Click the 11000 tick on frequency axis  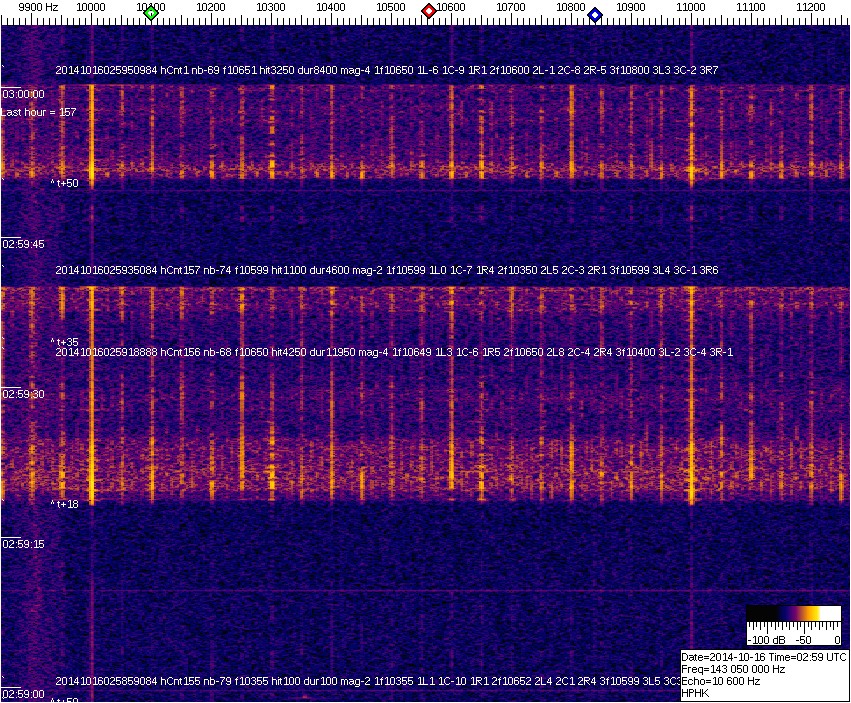click(x=691, y=7)
